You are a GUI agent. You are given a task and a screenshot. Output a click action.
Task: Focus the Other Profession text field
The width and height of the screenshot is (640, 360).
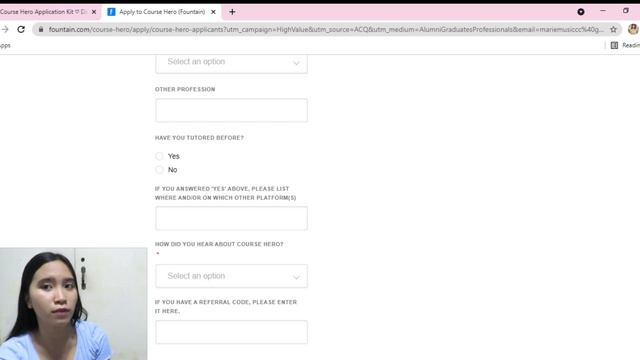(x=231, y=110)
